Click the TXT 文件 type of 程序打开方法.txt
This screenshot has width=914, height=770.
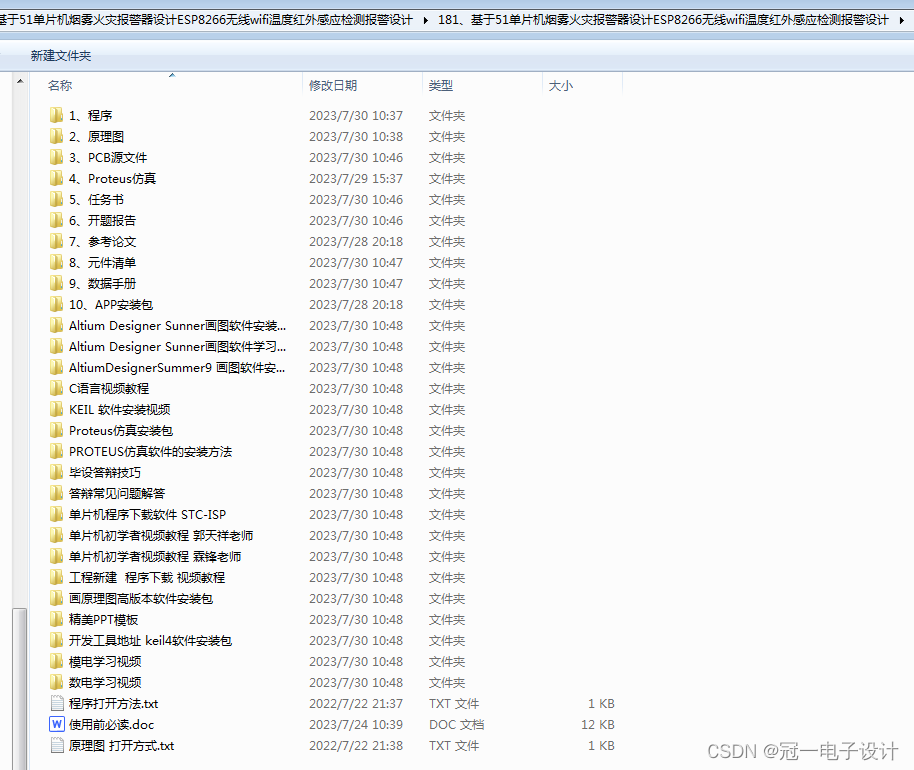tap(454, 704)
